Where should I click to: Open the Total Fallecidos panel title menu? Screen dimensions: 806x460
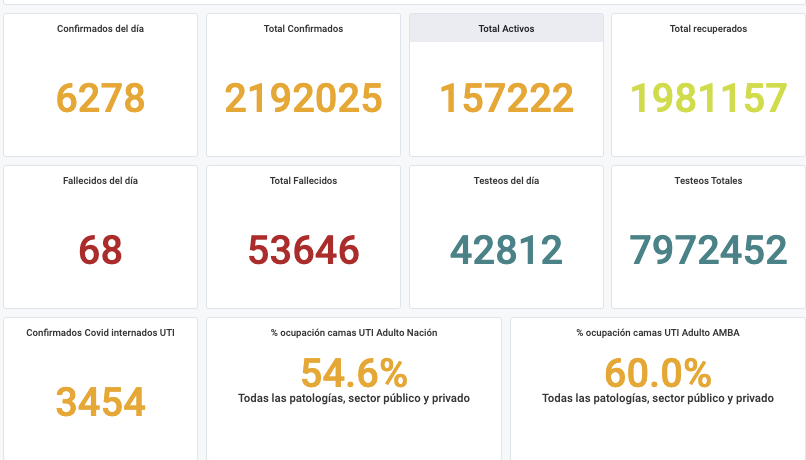[303, 181]
